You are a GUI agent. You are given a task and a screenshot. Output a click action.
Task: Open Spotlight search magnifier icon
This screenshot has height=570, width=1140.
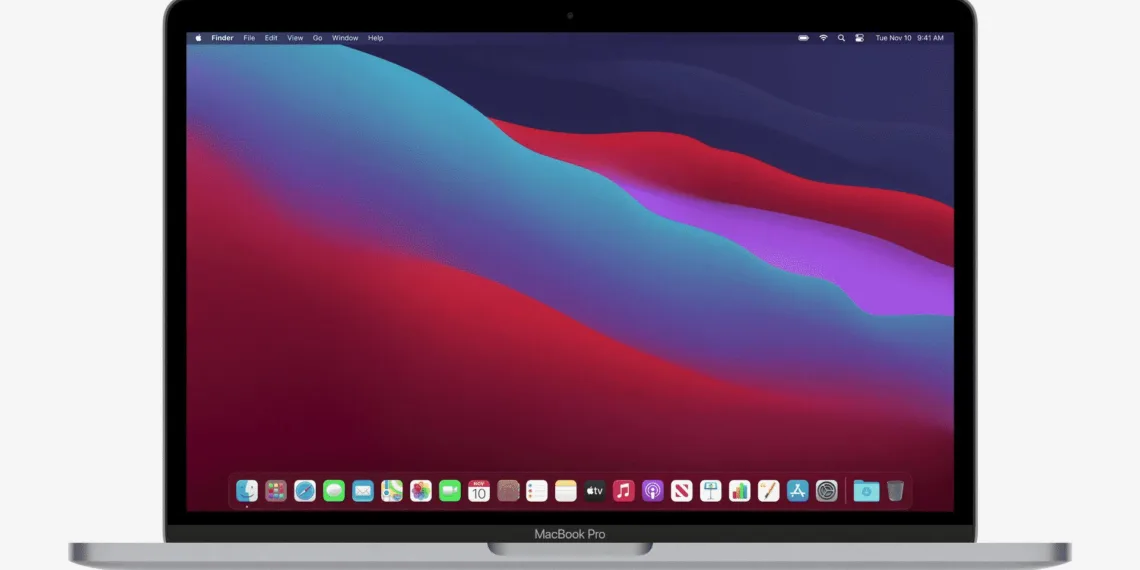[841, 38]
